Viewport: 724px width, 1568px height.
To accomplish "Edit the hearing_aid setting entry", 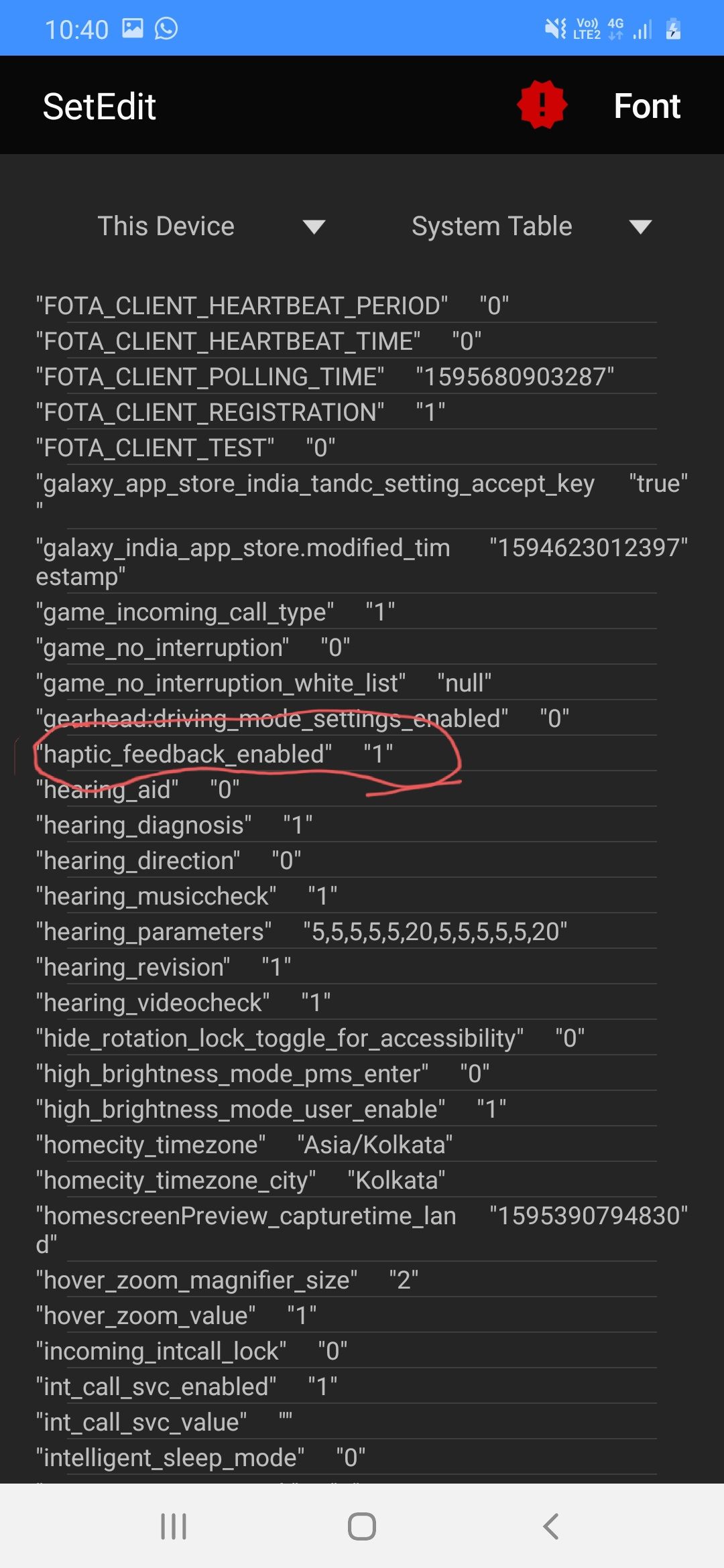I will click(x=138, y=790).
